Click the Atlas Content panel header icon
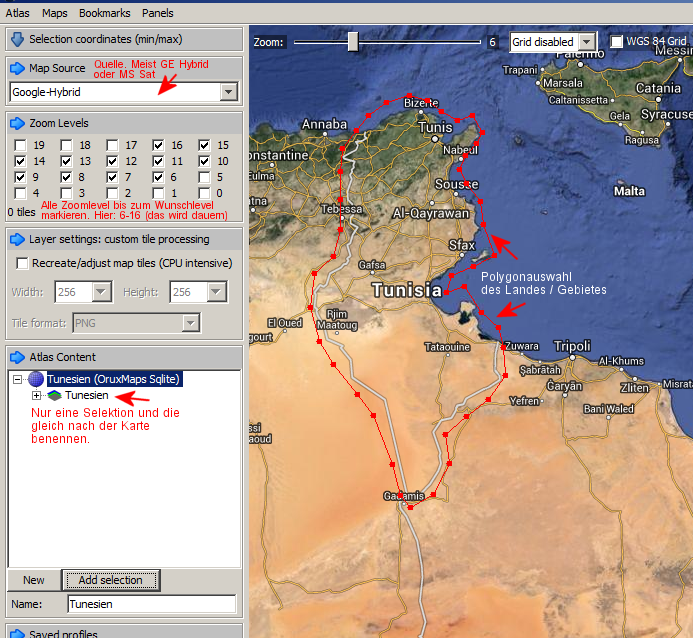This screenshot has height=638, width=693. pyautogui.click(x=17, y=357)
